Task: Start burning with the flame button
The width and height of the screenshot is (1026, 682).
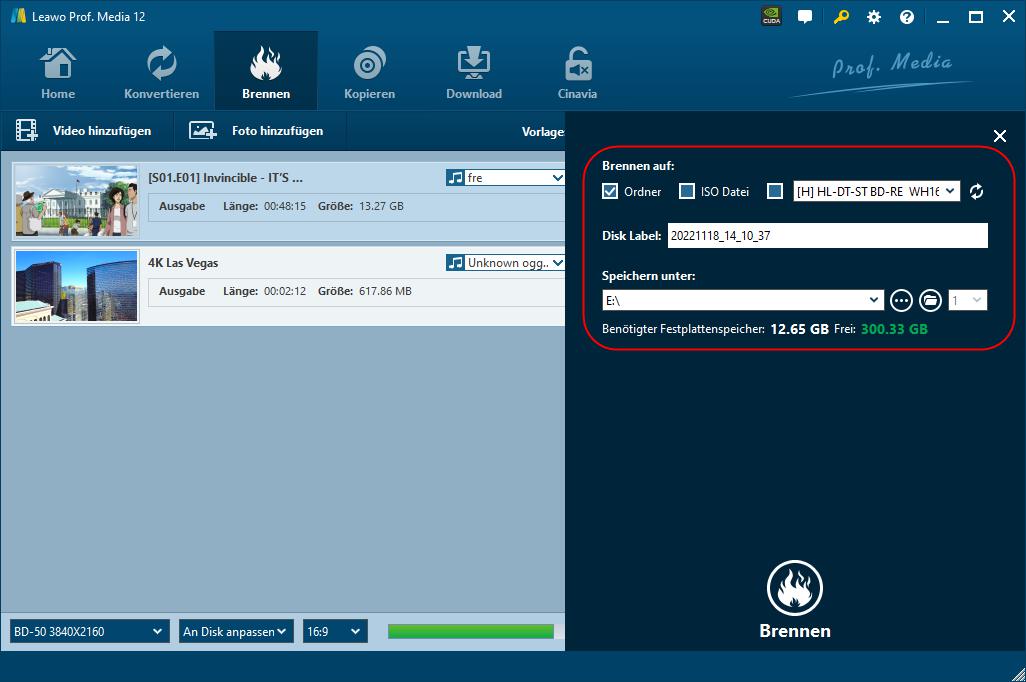Action: (794, 588)
